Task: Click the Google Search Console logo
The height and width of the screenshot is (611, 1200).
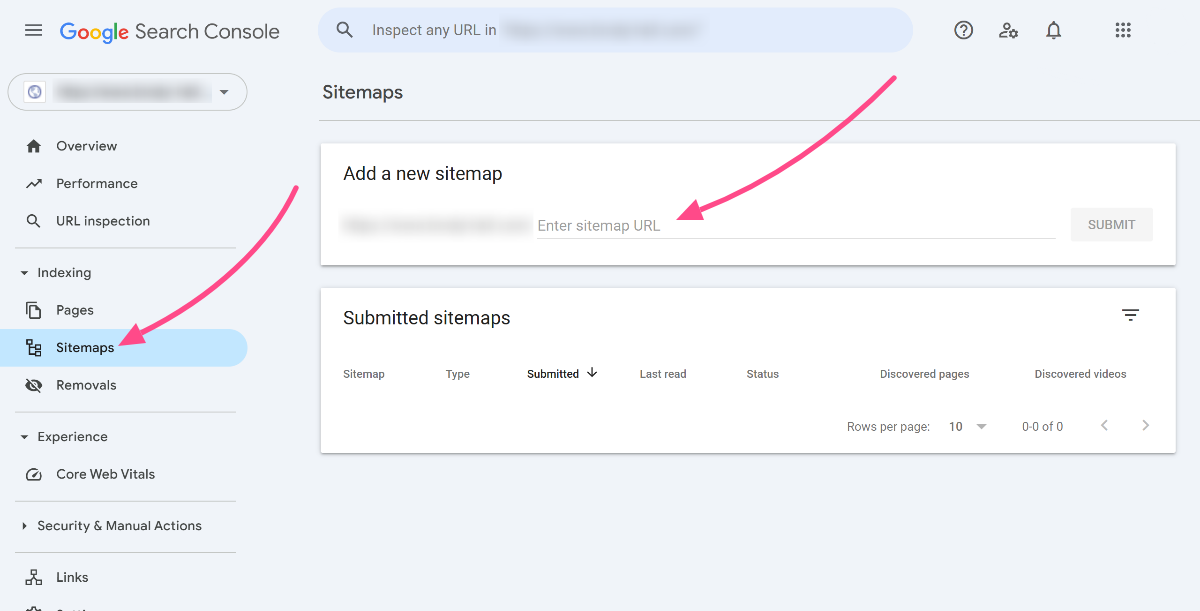Action: pos(170,31)
